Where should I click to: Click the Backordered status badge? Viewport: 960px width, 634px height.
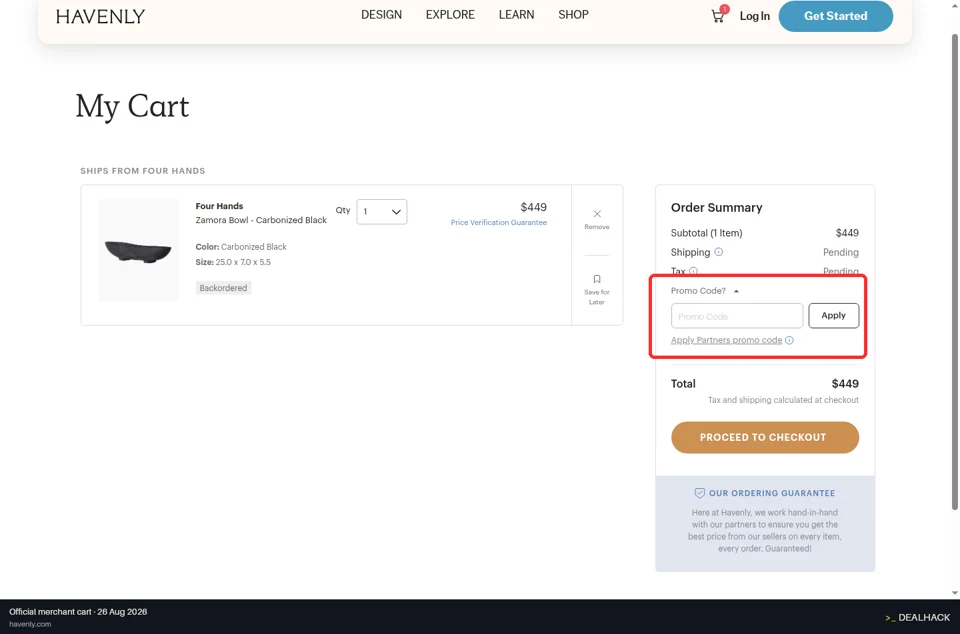223,288
